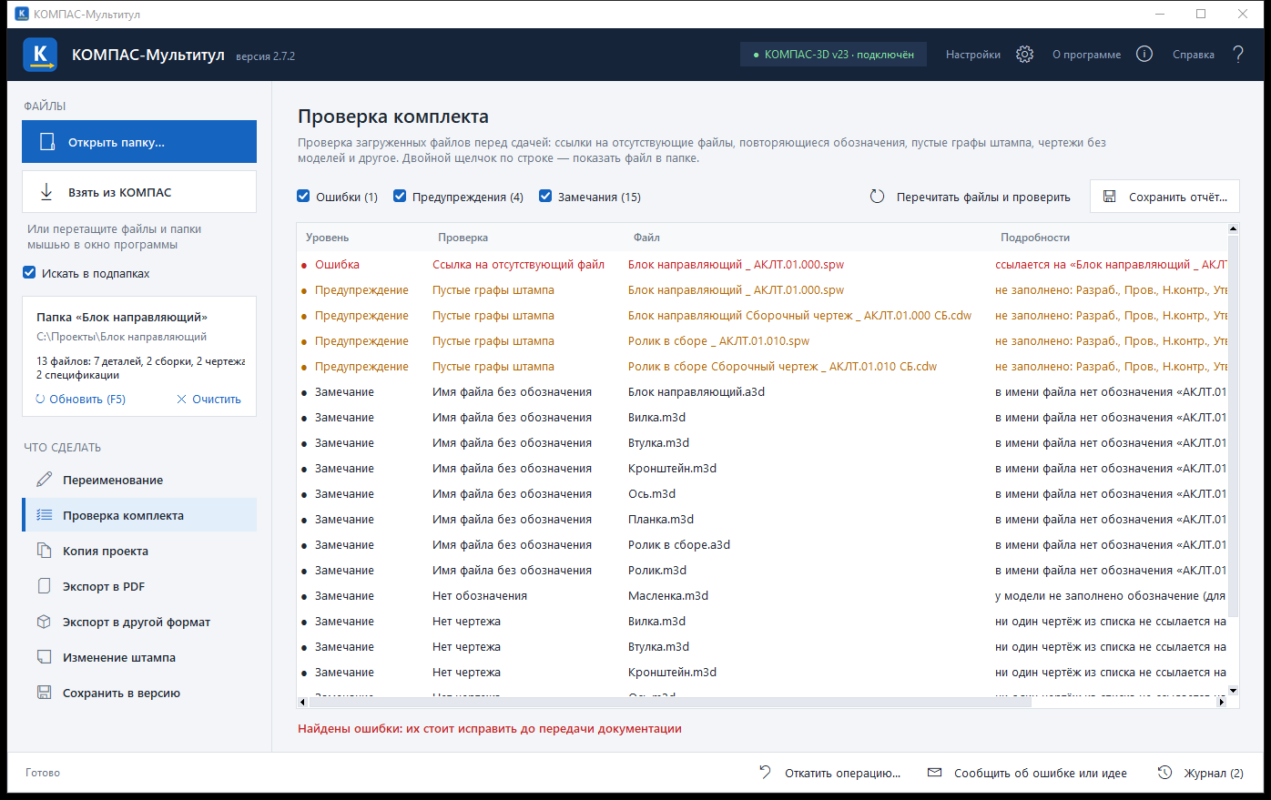Click the download arrow icon for Взять из КОМПАС
Image resolution: width=1271 pixels, height=800 pixels.
46,192
